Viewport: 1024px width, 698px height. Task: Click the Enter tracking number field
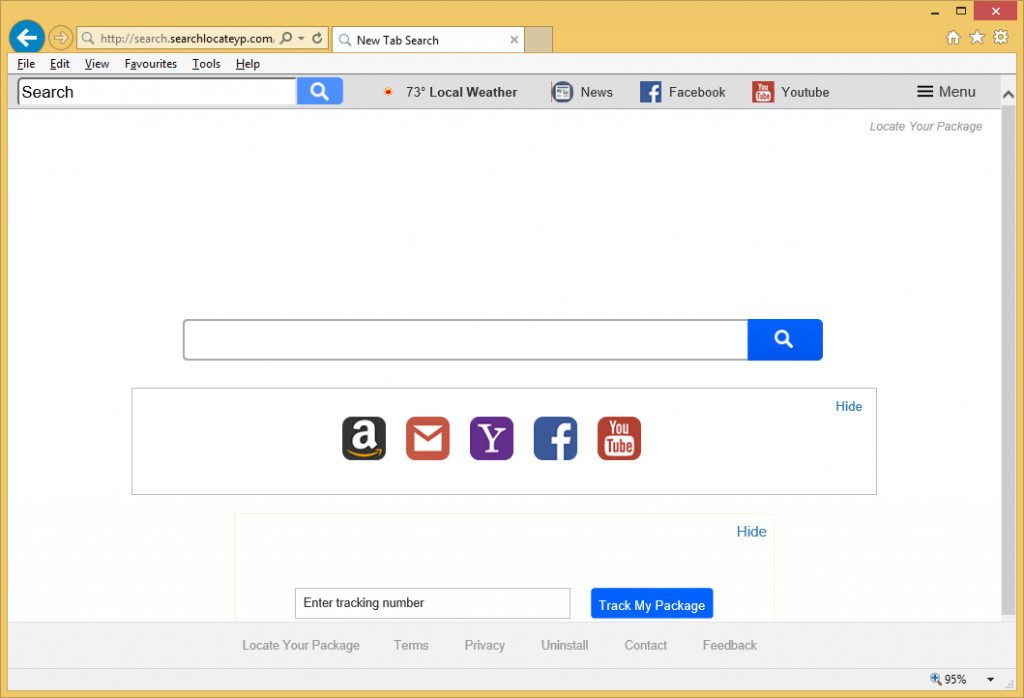point(432,603)
